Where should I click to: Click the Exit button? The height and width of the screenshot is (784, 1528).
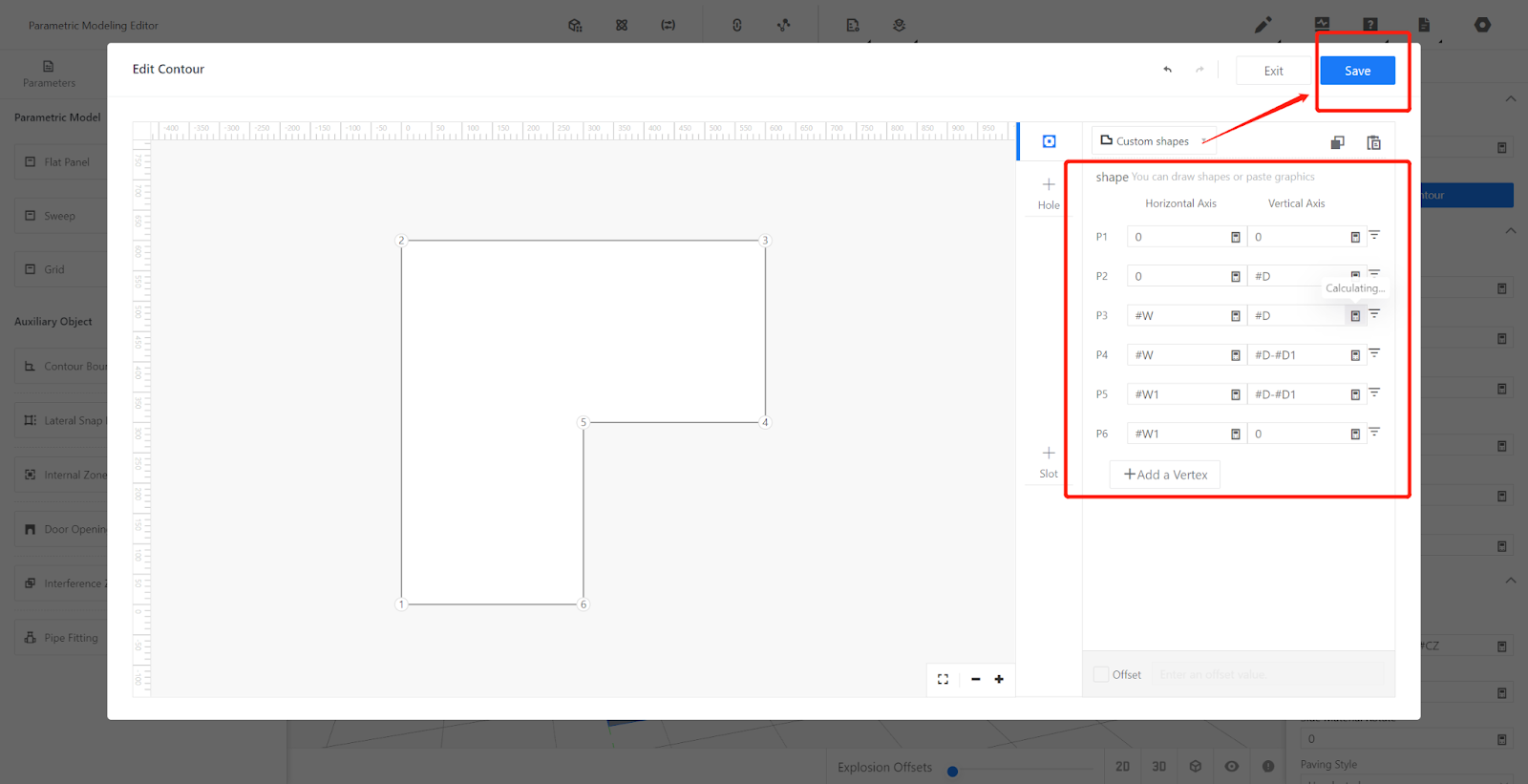point(1274,71)
